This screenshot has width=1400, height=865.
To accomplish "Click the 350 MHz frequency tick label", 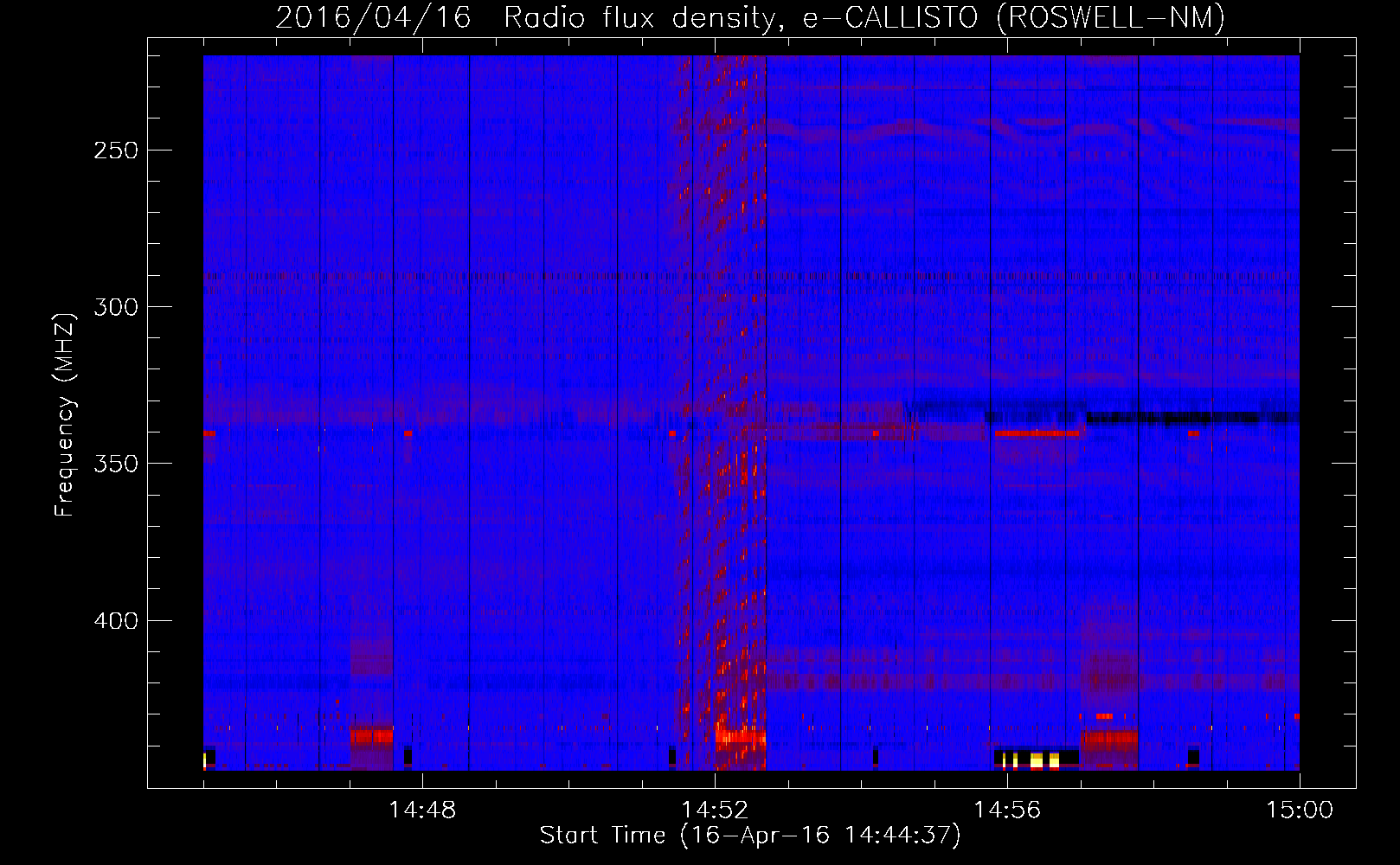I will (116, 464).
